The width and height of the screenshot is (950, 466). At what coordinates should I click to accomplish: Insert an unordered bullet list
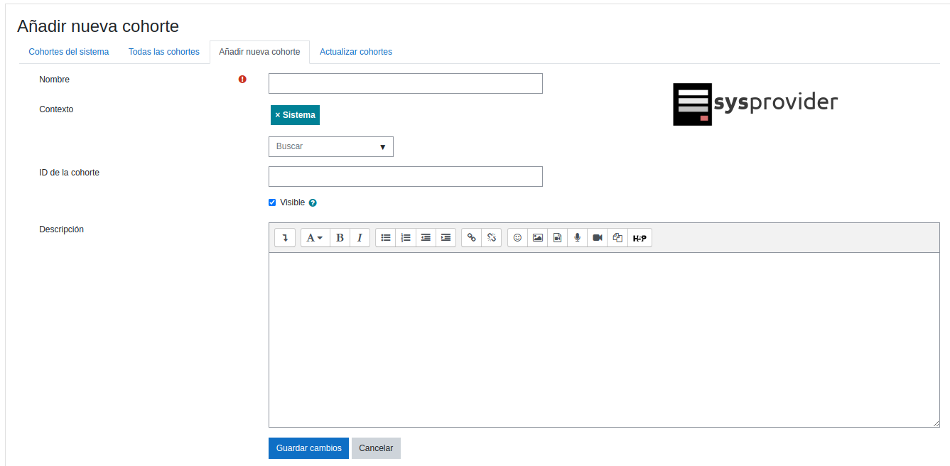386,238
